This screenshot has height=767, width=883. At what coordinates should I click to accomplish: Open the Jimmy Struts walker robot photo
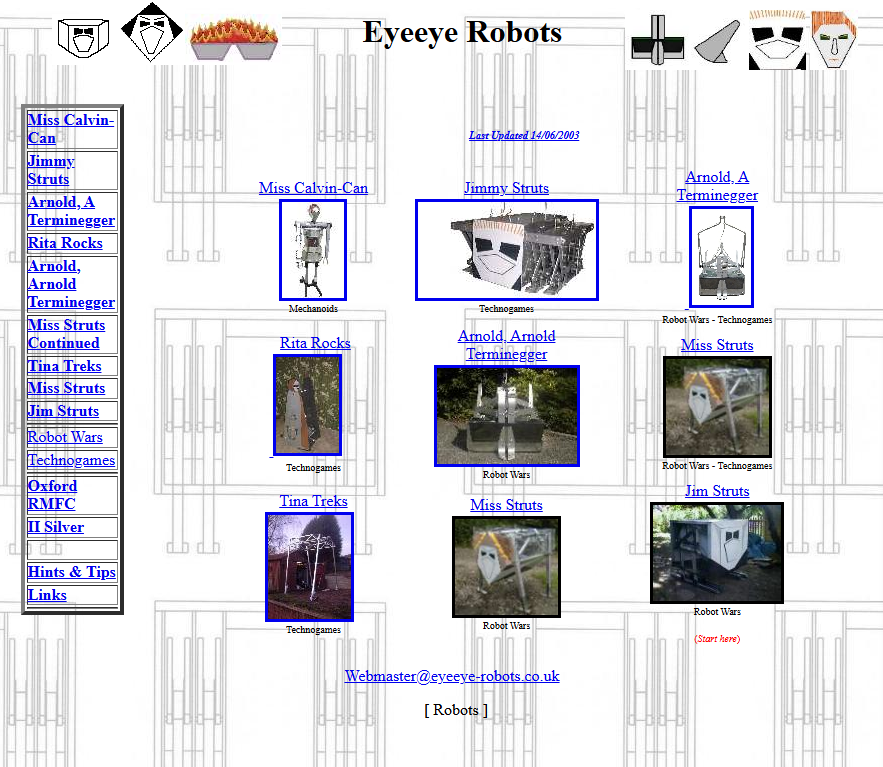[x=507, y=250]
